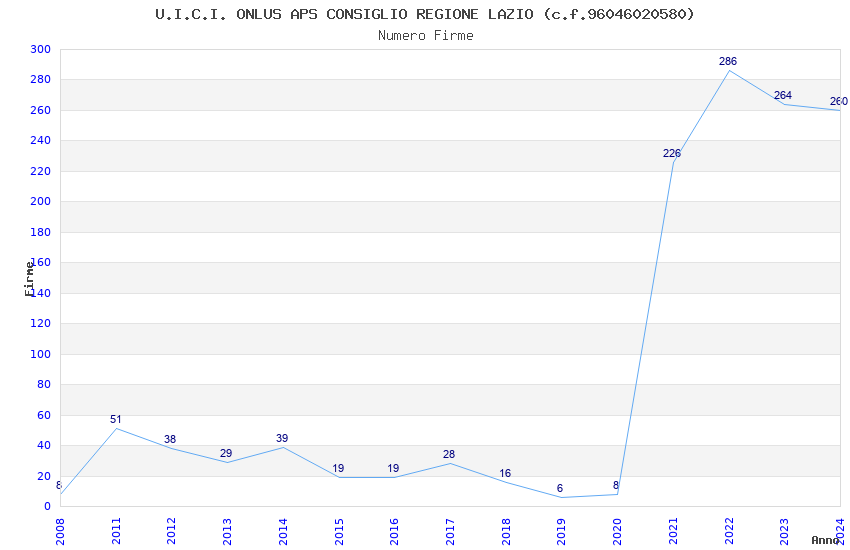
Task: Click the x-axis year 2017
Action: 450,531
